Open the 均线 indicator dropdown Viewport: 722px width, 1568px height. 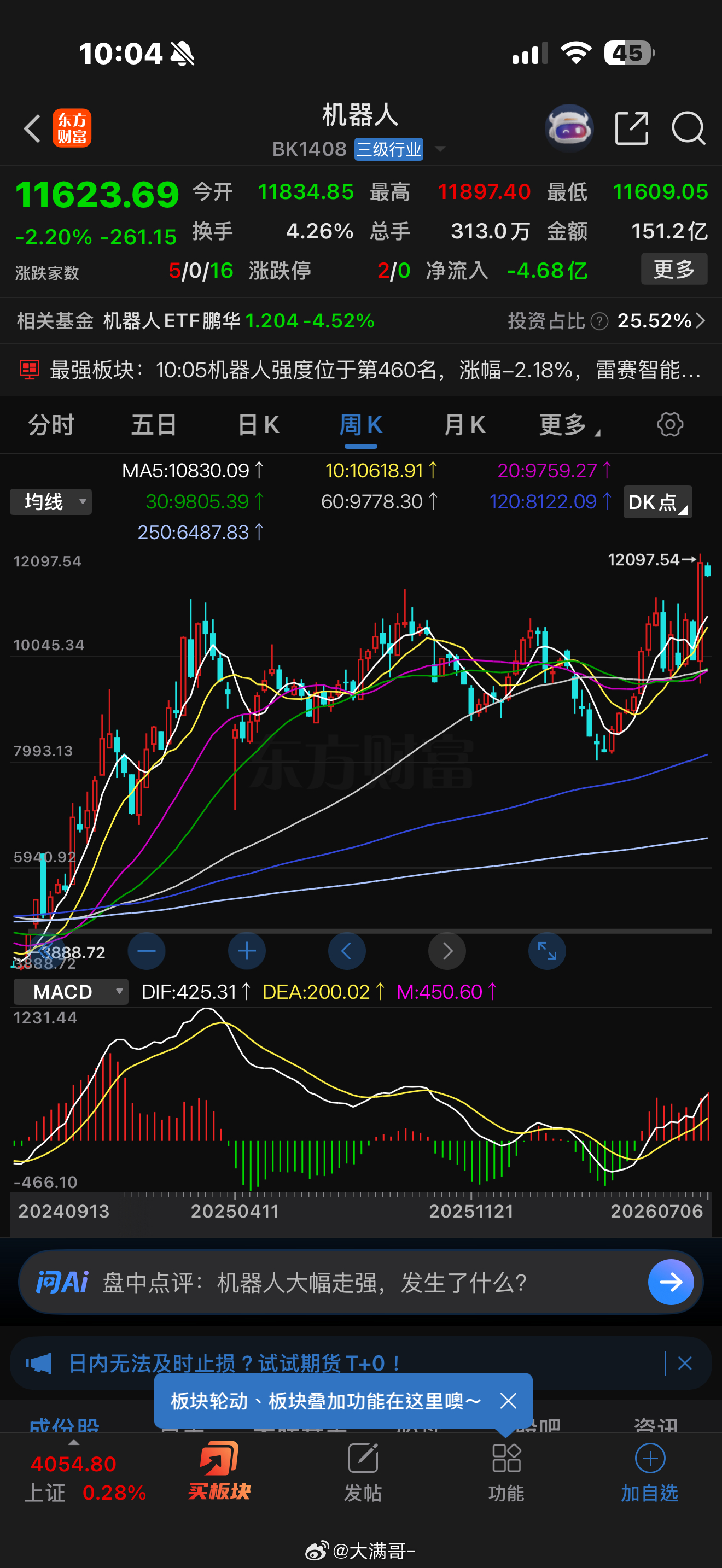tap(51, 502)
